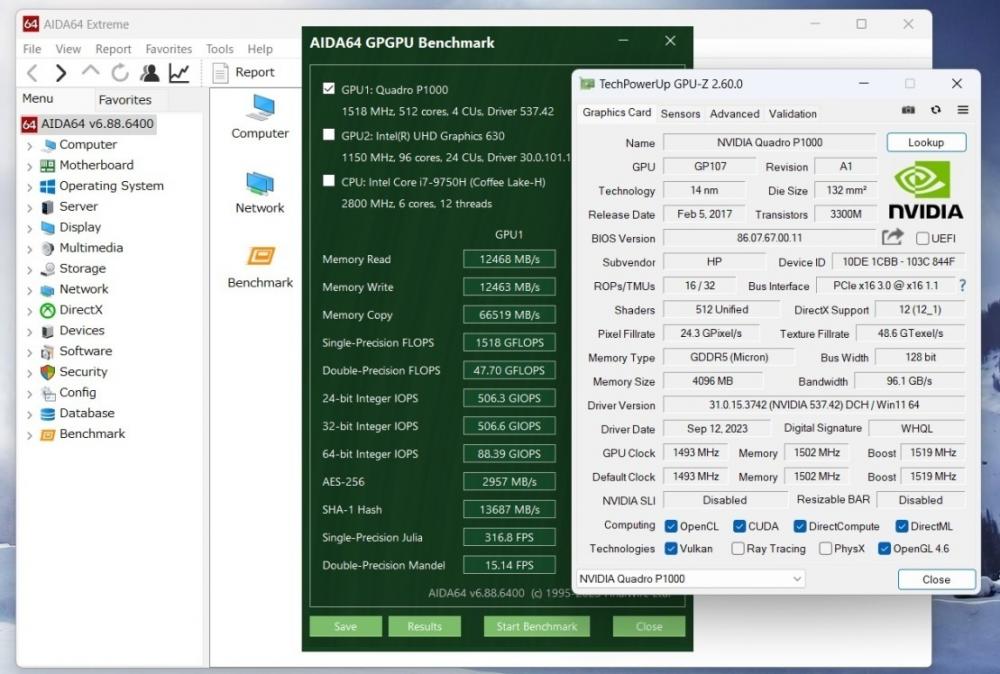This screenshot has height=674, width=1000.
Task: Toggle the GPU1 Quadro P1000 checkbox
Action: (328, 89)
